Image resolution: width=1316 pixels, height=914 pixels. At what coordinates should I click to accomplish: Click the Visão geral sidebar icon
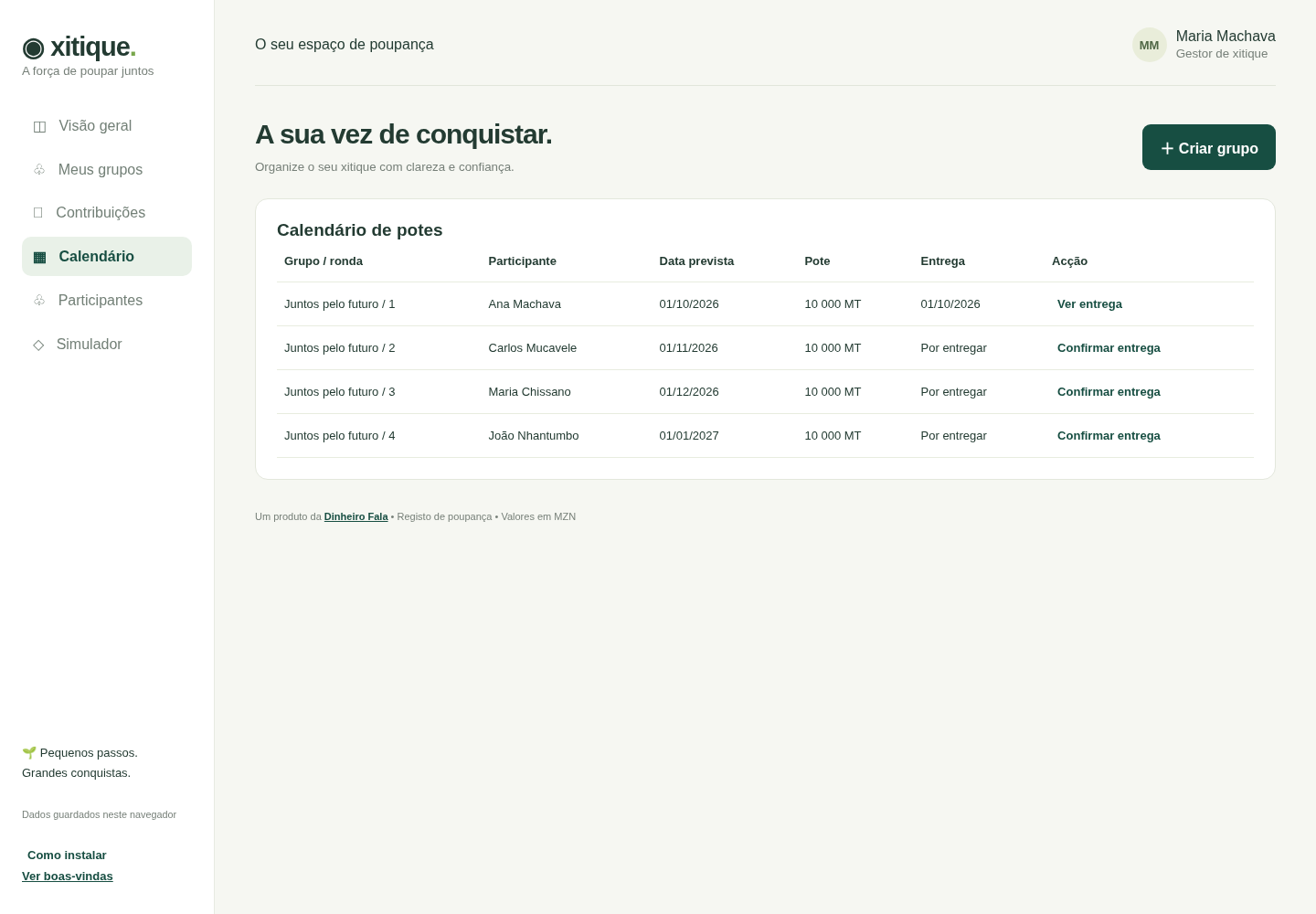[x=39, y=126]
